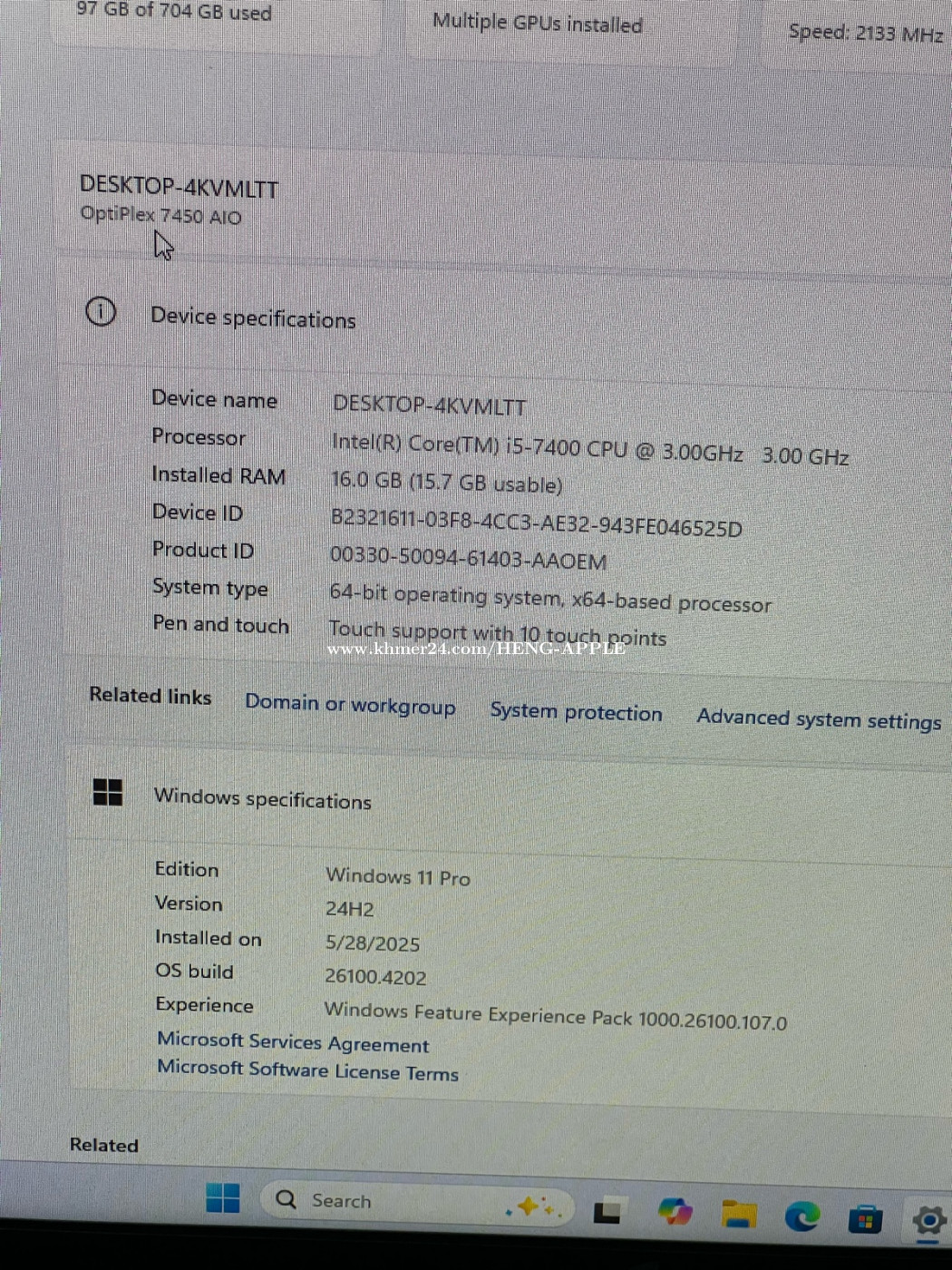
Task: Select the 64-bit operating system value
Action: (x=550, y=599)
